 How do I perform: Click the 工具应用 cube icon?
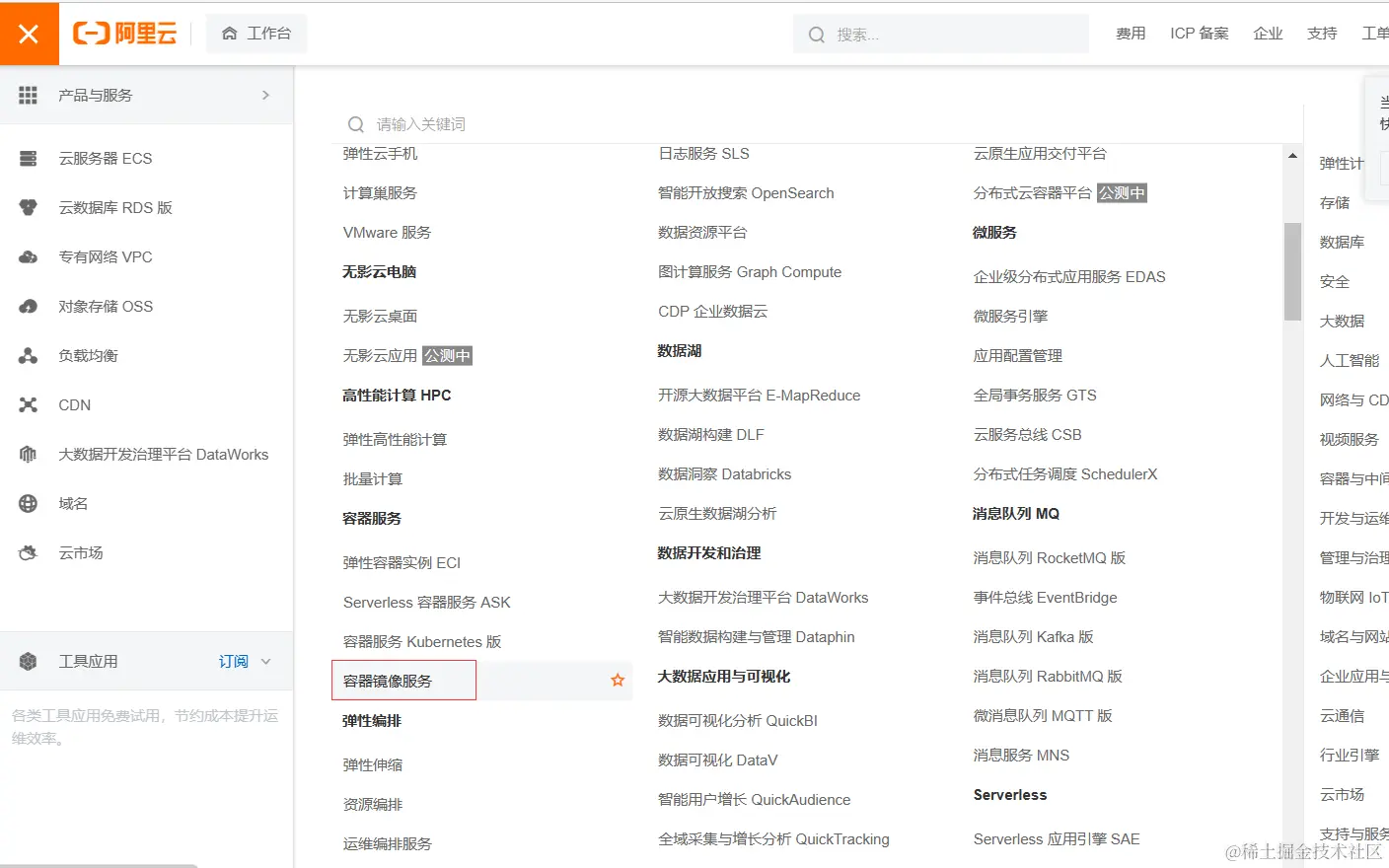(28, 661)
